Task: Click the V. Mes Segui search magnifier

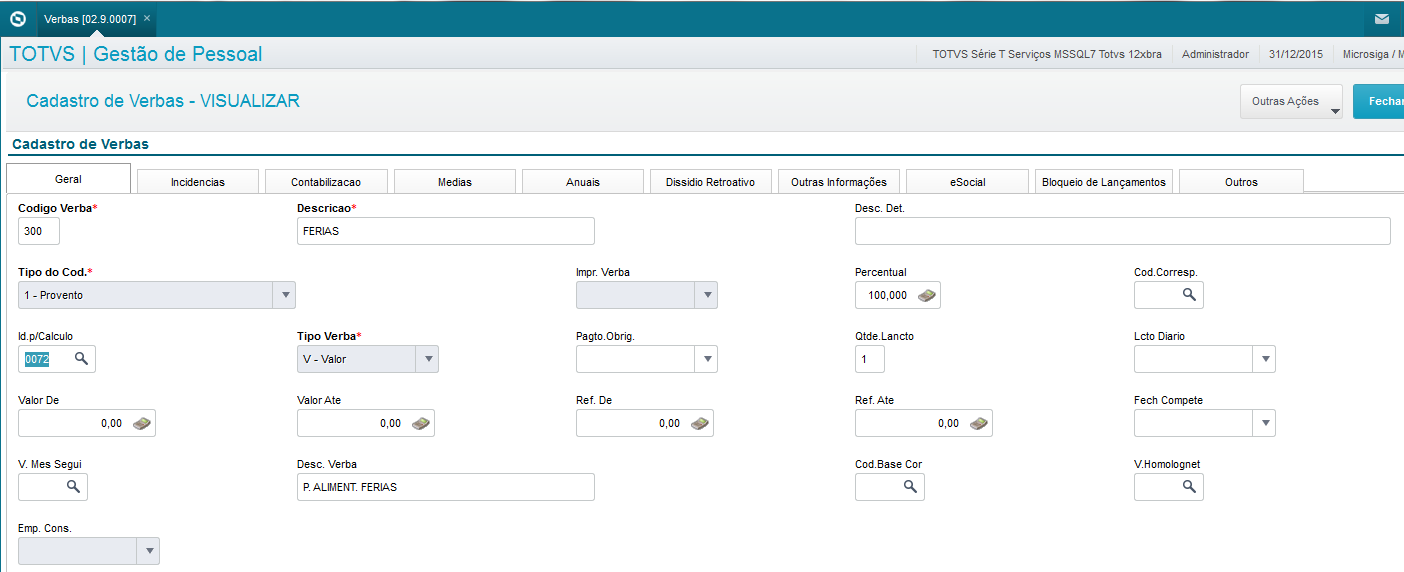Action: click(73, 487)
